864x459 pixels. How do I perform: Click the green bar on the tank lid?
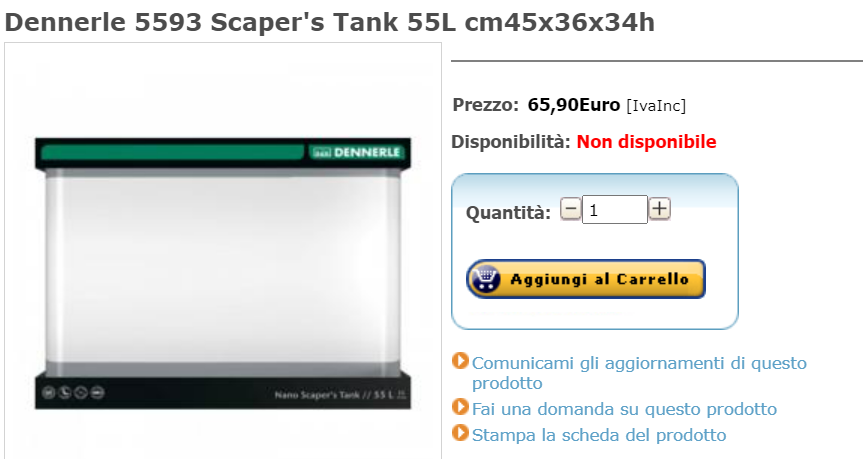click(172, 153)
